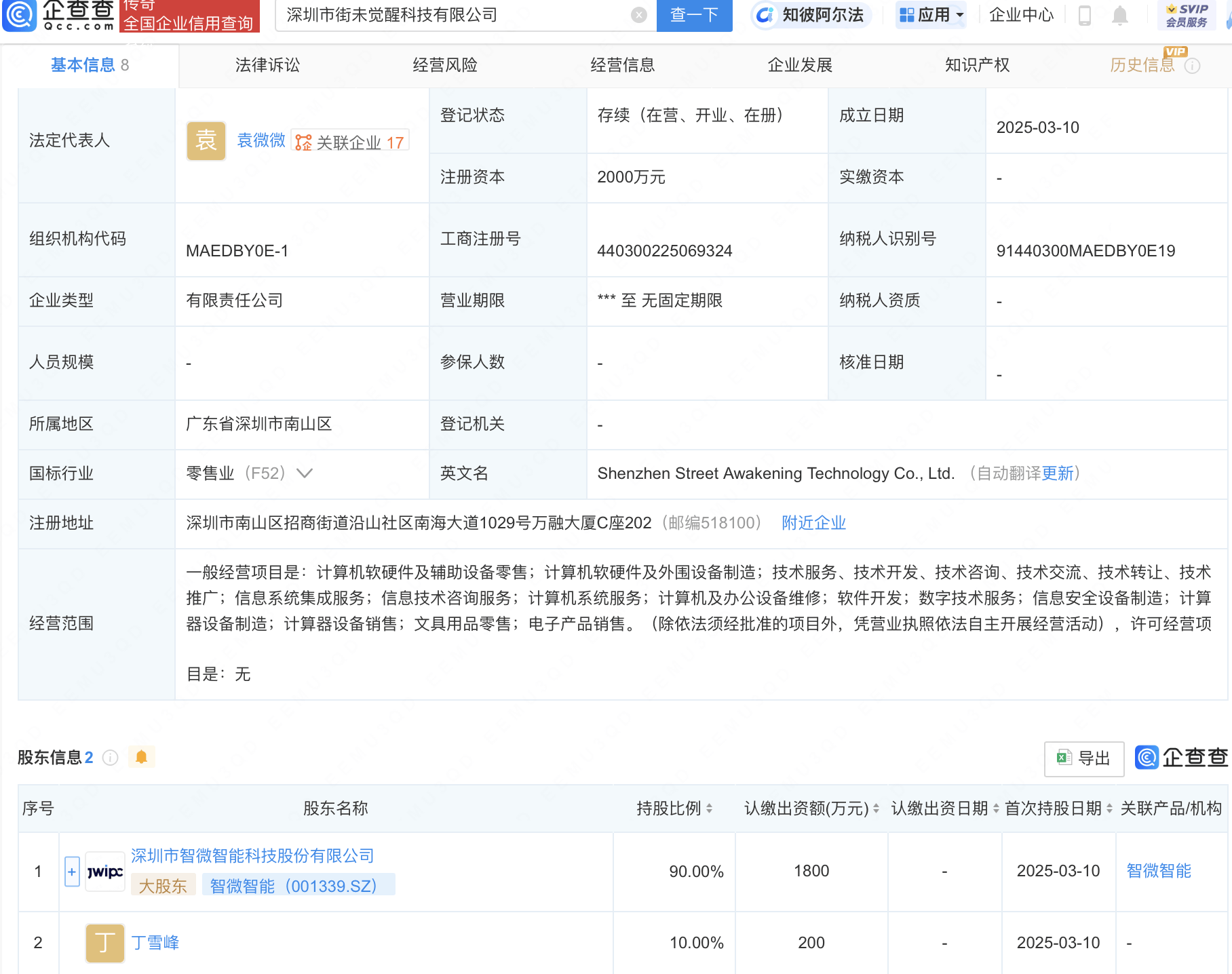Switch to 法律诉讼 tab
Viewport: 1232px width, 974px height.
[267, 65]
